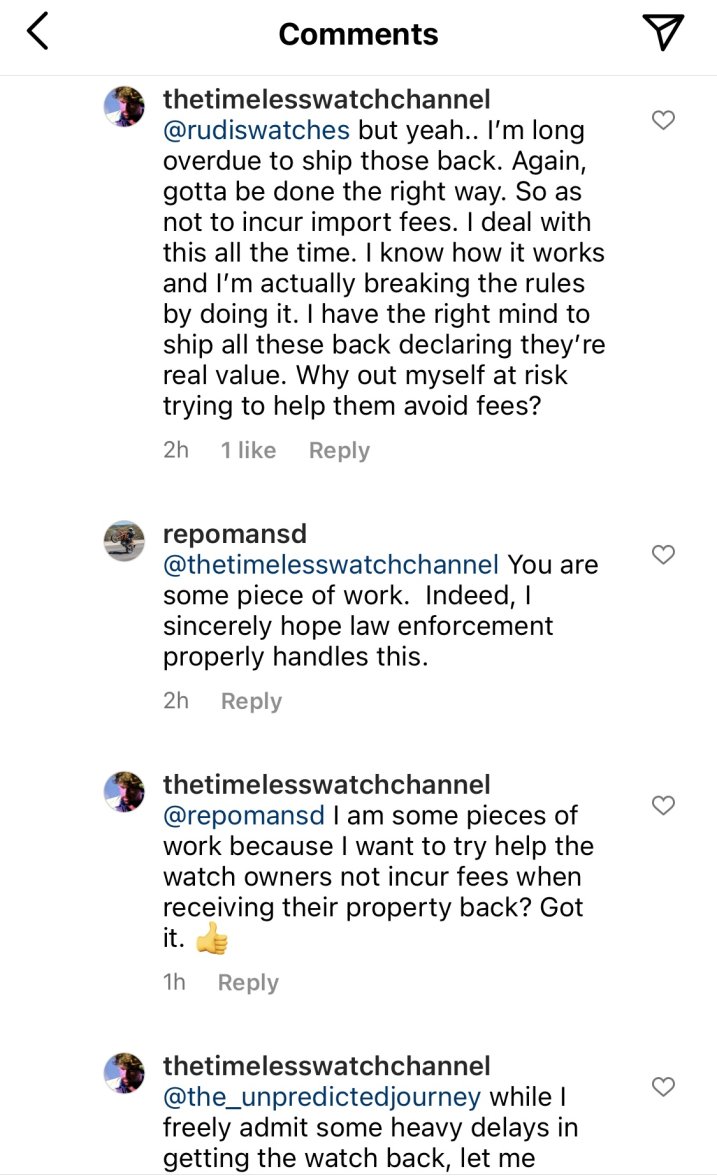The height and width of the screenshot is (1176, 717).
Task: Follow the @repomansd mention link
Action: coord(243,815)
